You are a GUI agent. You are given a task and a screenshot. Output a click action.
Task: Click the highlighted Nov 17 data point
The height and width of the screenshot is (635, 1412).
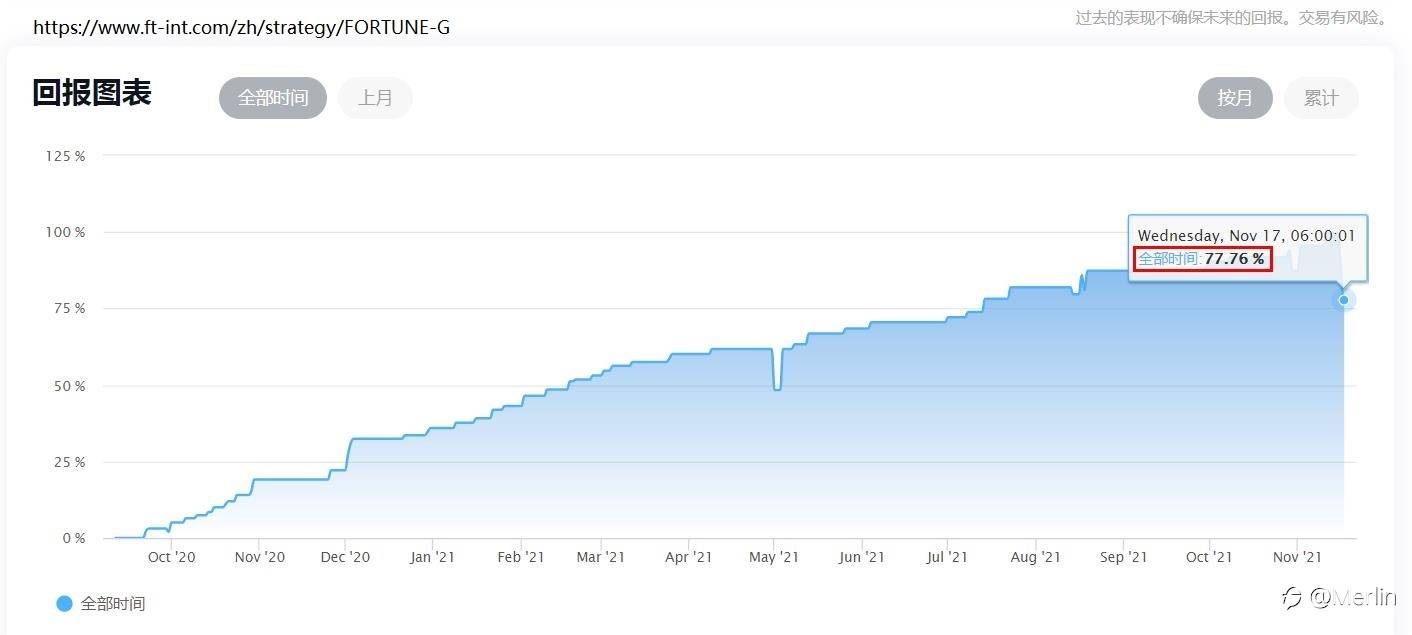point(1344,300)
